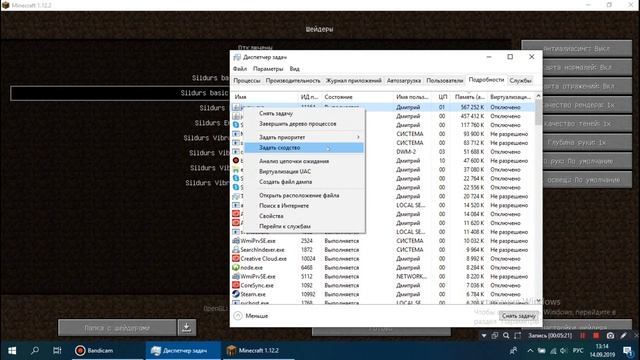Collapse Task Manager with Меньше
640x360 pixels.
click(251, 316)
